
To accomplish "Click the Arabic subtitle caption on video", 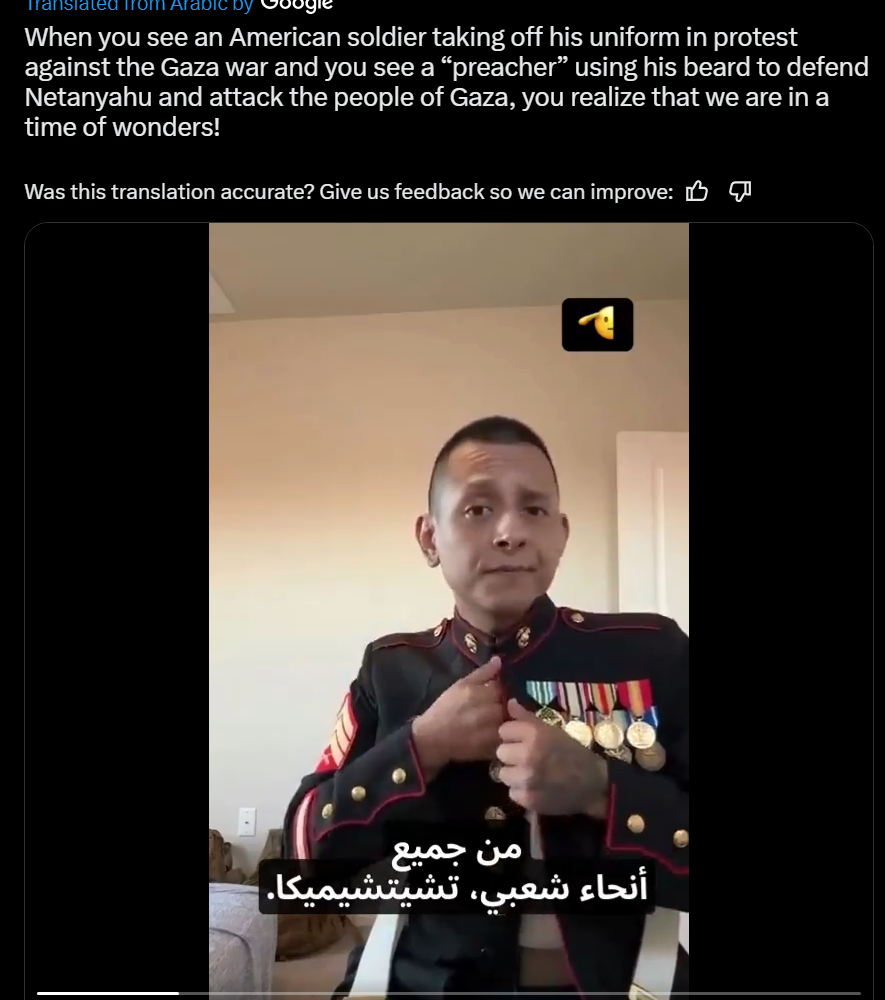I will (x=457, y=868).
